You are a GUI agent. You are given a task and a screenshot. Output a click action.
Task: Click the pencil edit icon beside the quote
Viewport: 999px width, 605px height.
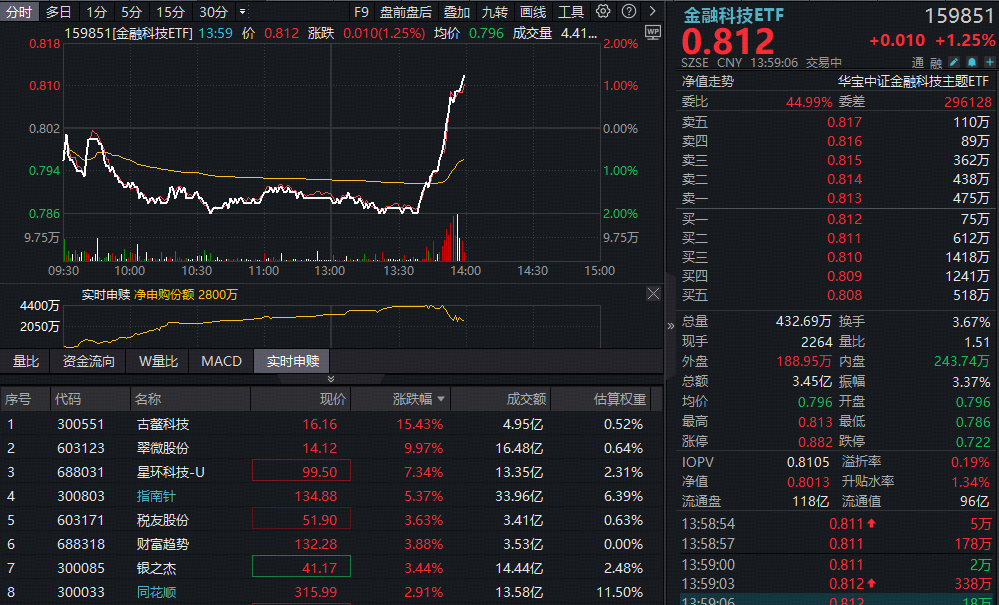coord(954,62)
